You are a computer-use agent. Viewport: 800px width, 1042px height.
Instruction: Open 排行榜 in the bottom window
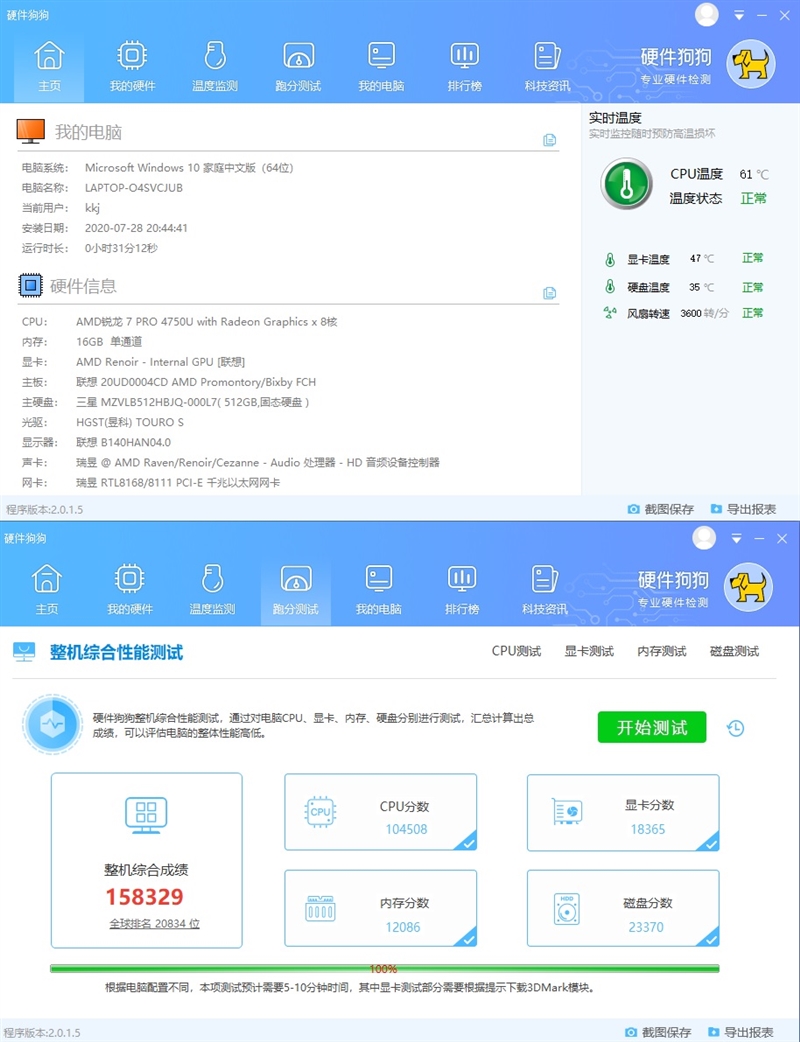click(x=462, y=588)
